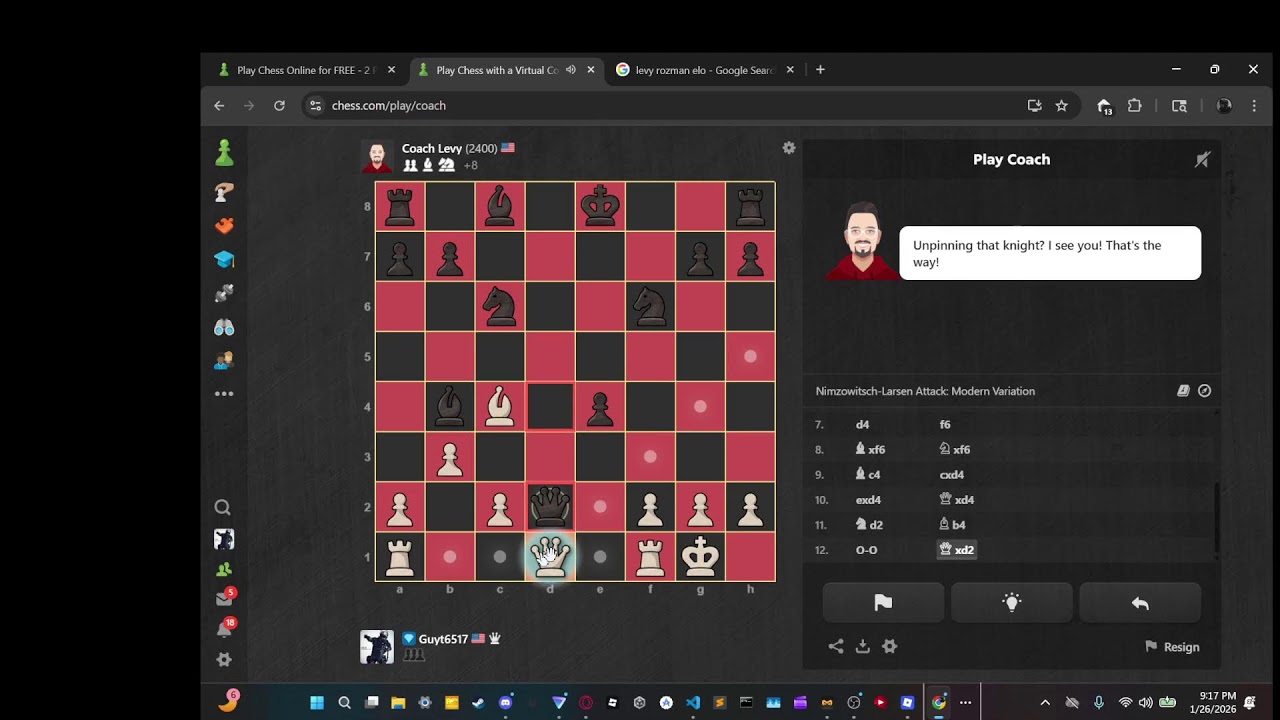The image size is (1280, 720).
Task: Click the black pawn on e4
Action: click(x=600, y=407)
